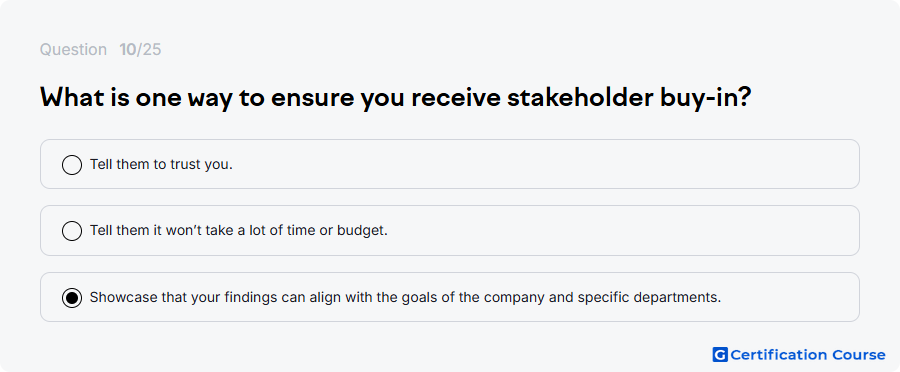Click the current question number 10
900x372 pixels.
point(127,50)
